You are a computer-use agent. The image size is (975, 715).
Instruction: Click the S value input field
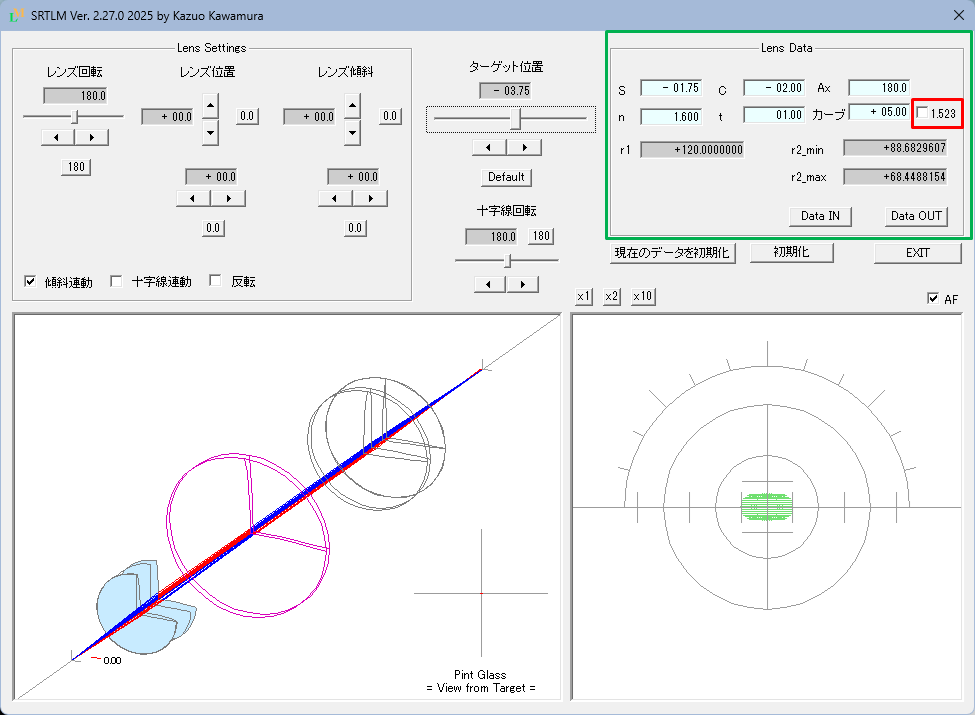(x=672, y=88)
